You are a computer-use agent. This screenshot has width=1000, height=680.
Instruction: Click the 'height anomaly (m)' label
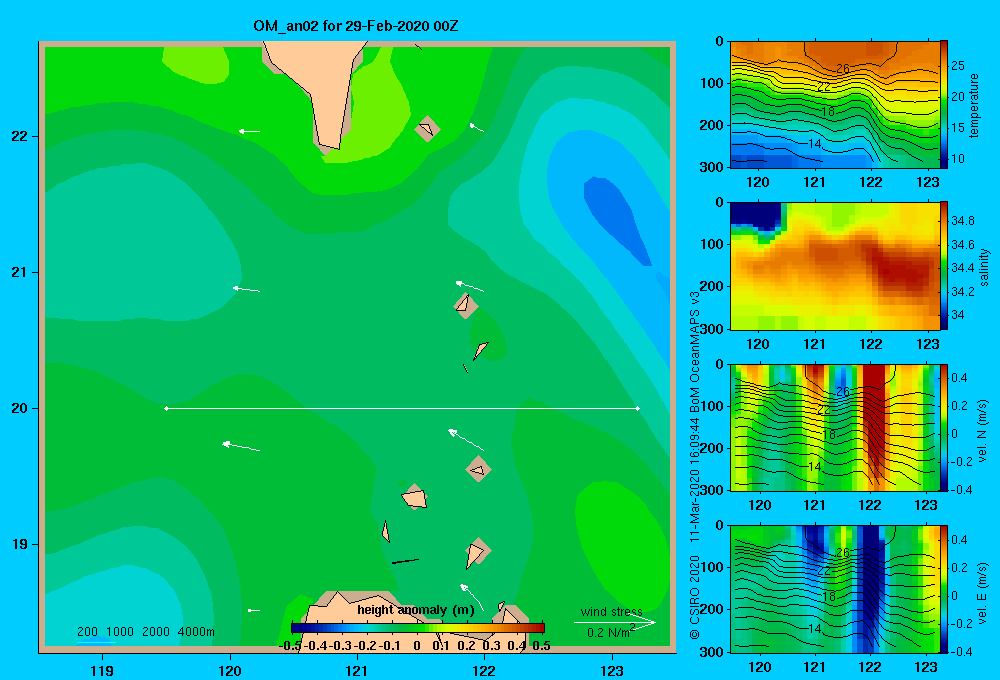[416, 610]
